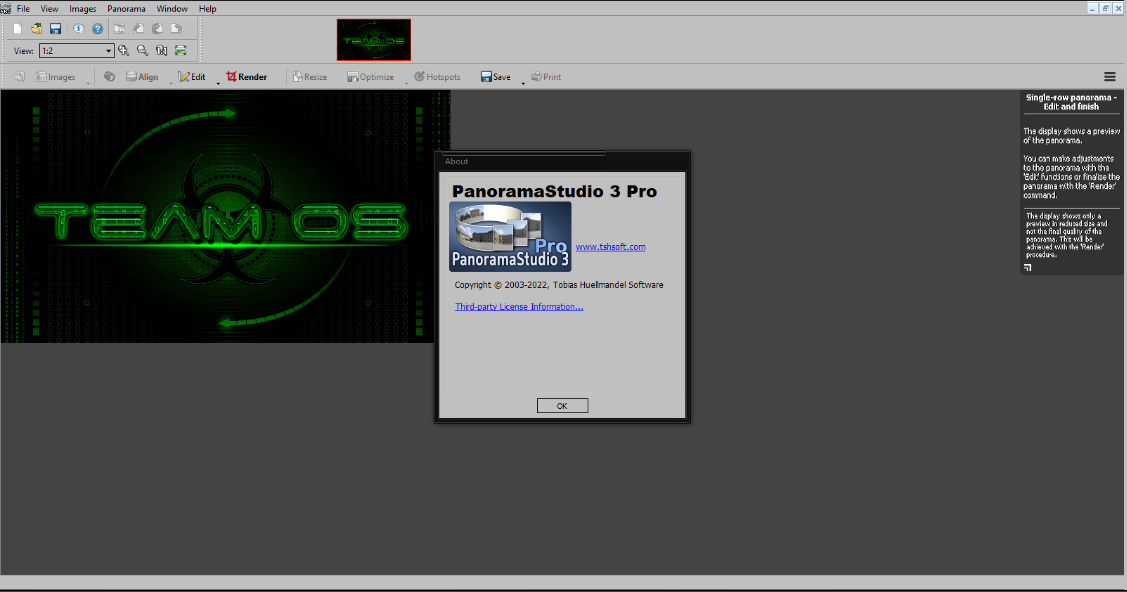Screen dimensions: 1127x592
Task: Click the greyed globe icon left of Align
Action: [x=109, y=76]
